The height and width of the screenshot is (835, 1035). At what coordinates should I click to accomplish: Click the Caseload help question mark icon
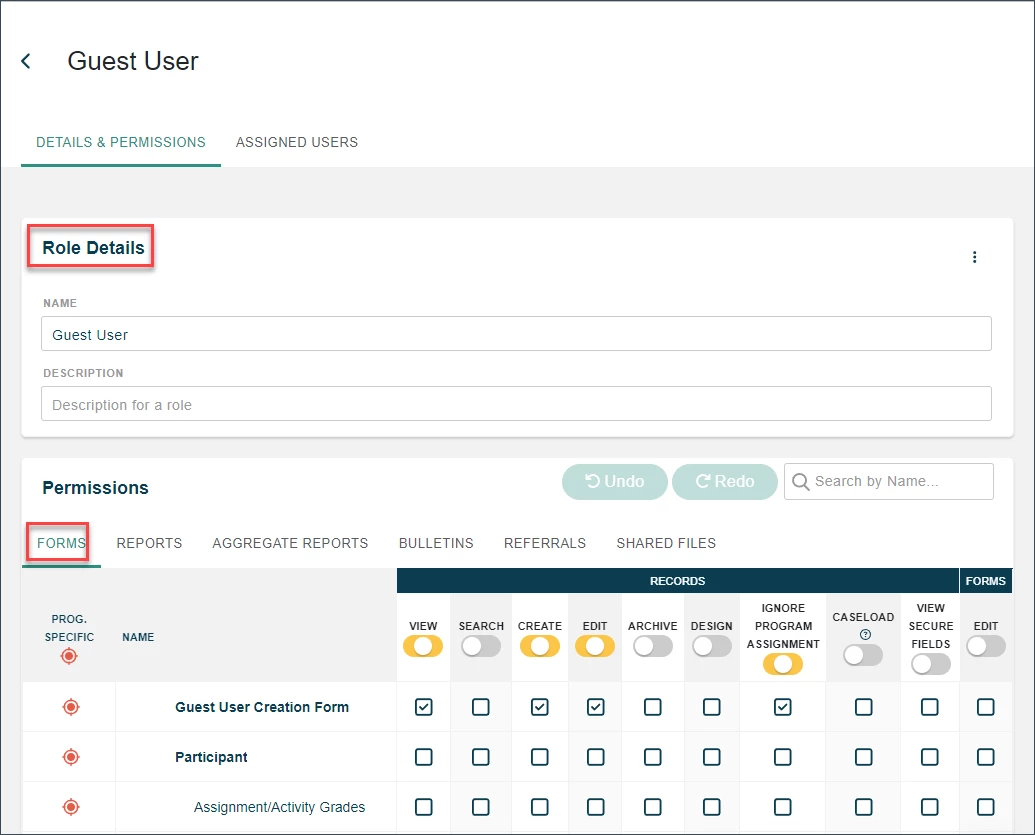865,634
